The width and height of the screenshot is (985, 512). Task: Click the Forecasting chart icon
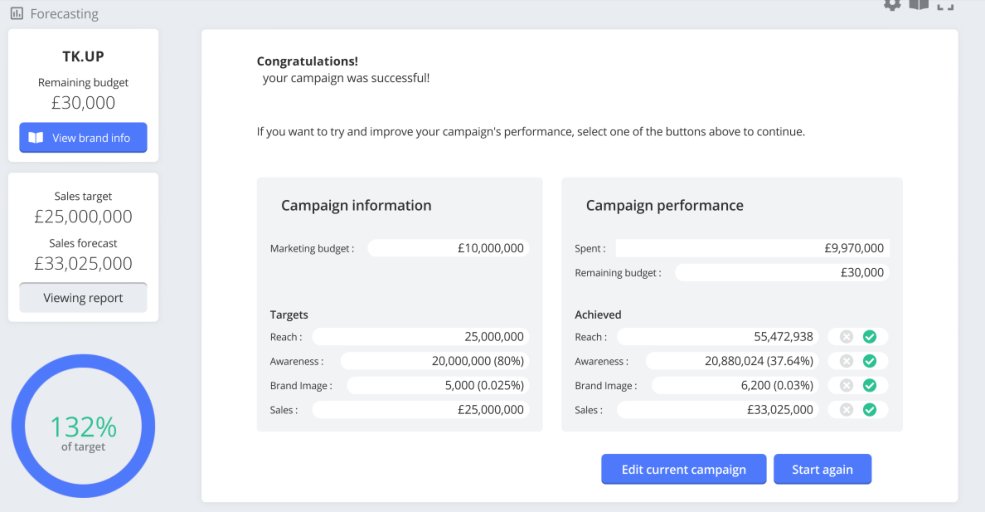(17, 13)
